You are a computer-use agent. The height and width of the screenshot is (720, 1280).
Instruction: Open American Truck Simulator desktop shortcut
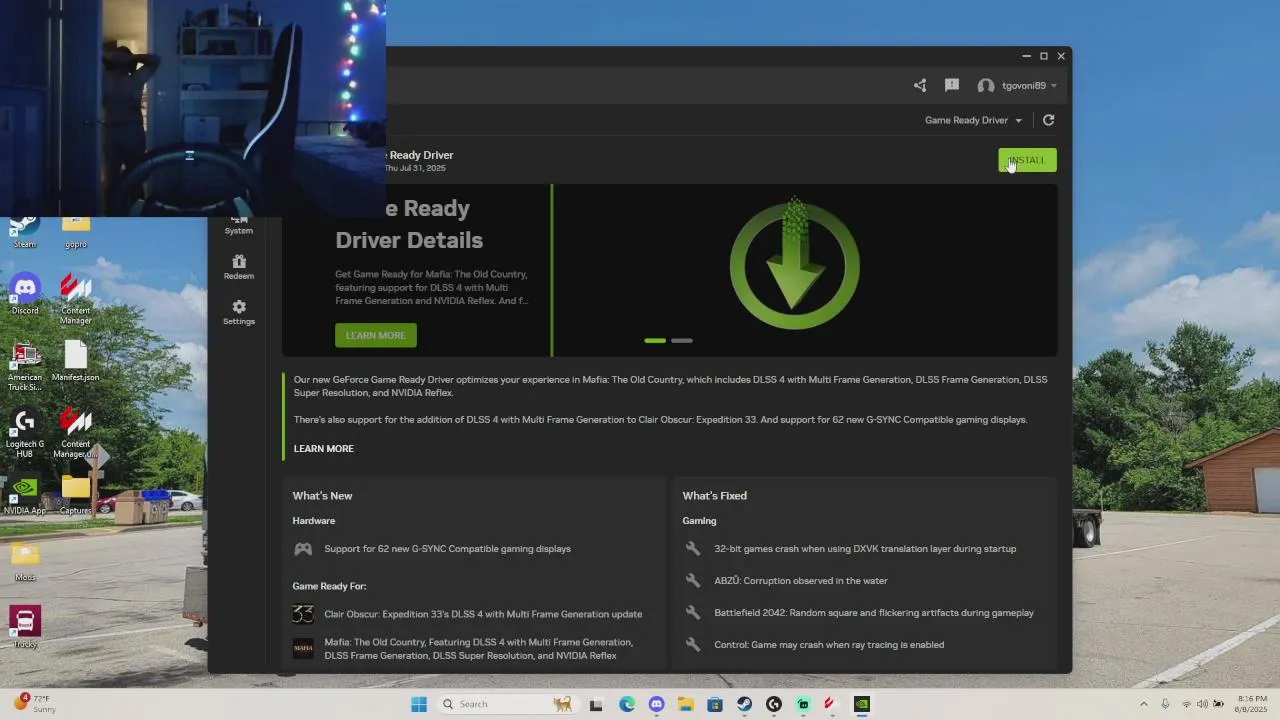coord(25,366)
